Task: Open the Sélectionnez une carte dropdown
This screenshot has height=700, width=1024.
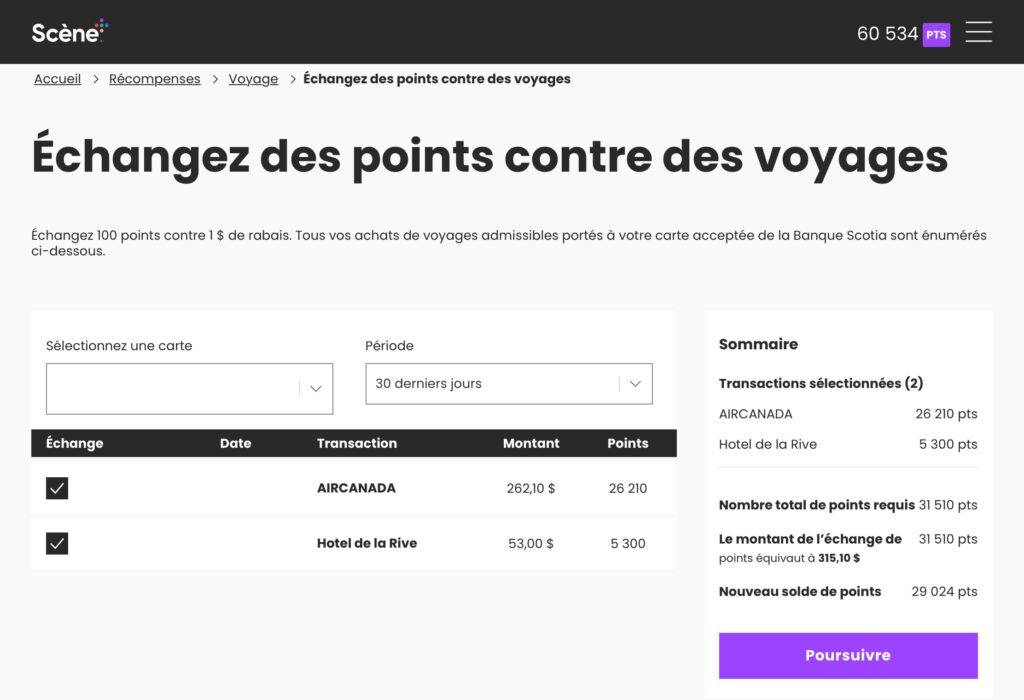Action: click(x=189, y=387)
